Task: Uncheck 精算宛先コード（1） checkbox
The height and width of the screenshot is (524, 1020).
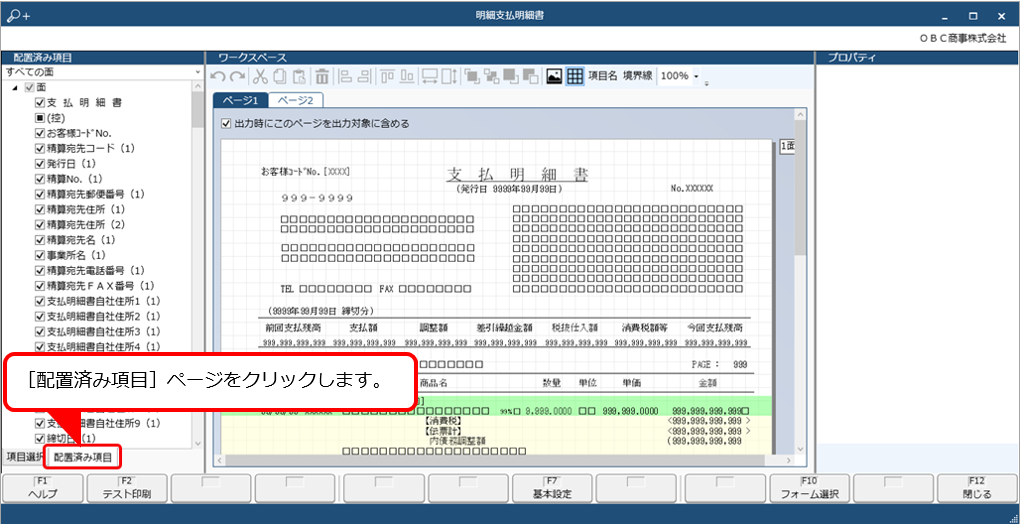Action: click(40, 148)
